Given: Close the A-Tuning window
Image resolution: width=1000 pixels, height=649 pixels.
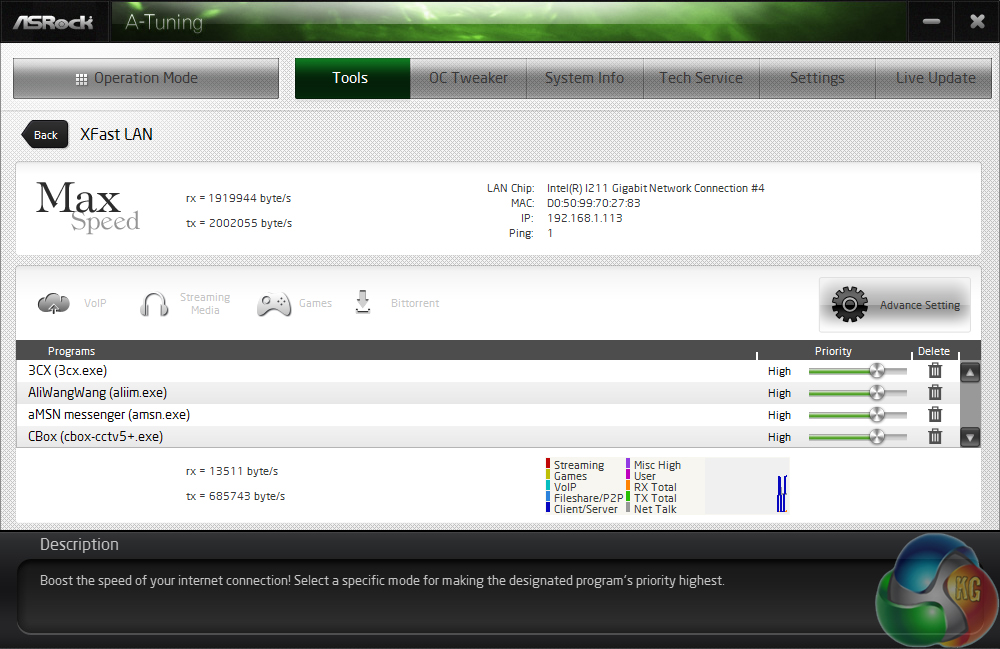Looking at the screenshot, I should (x=977, y=22).
